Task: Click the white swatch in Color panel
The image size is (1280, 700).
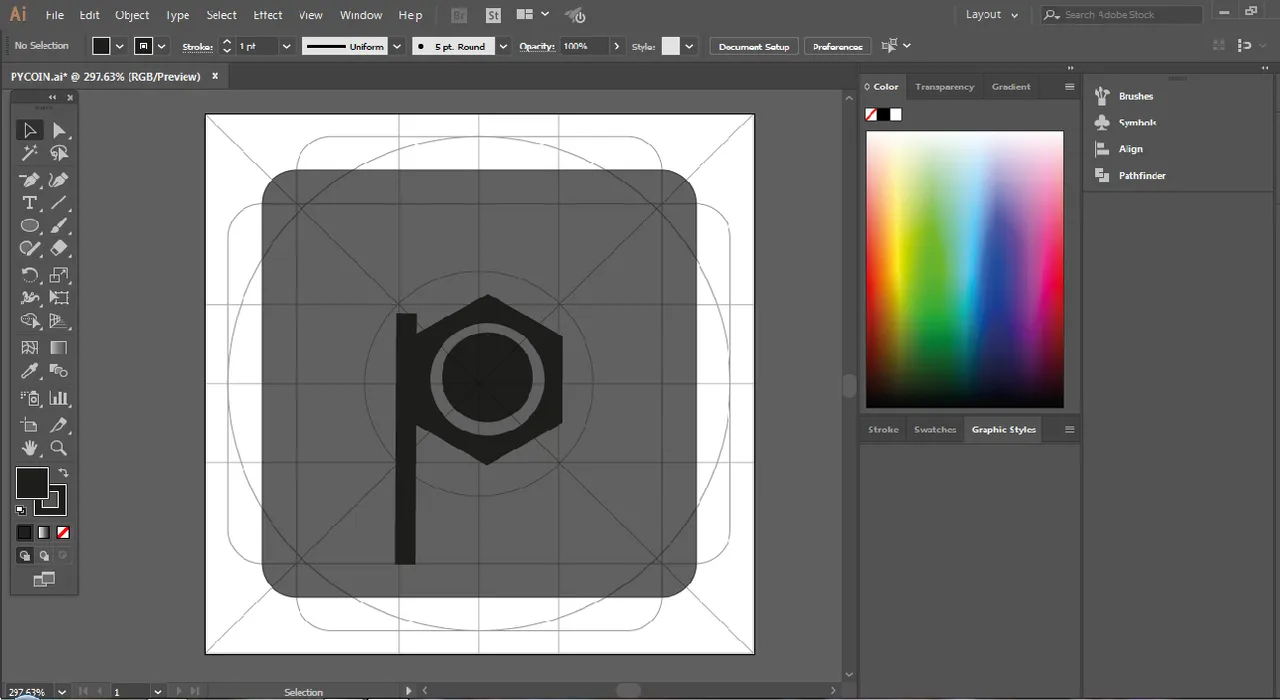Action: tap(896, 114)
